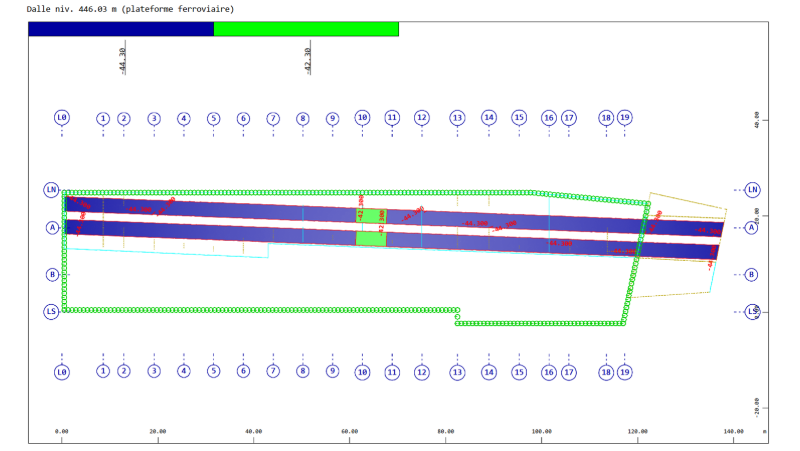Select upper-row grid bubble 9
800x451 pixels.
point(333,119)
